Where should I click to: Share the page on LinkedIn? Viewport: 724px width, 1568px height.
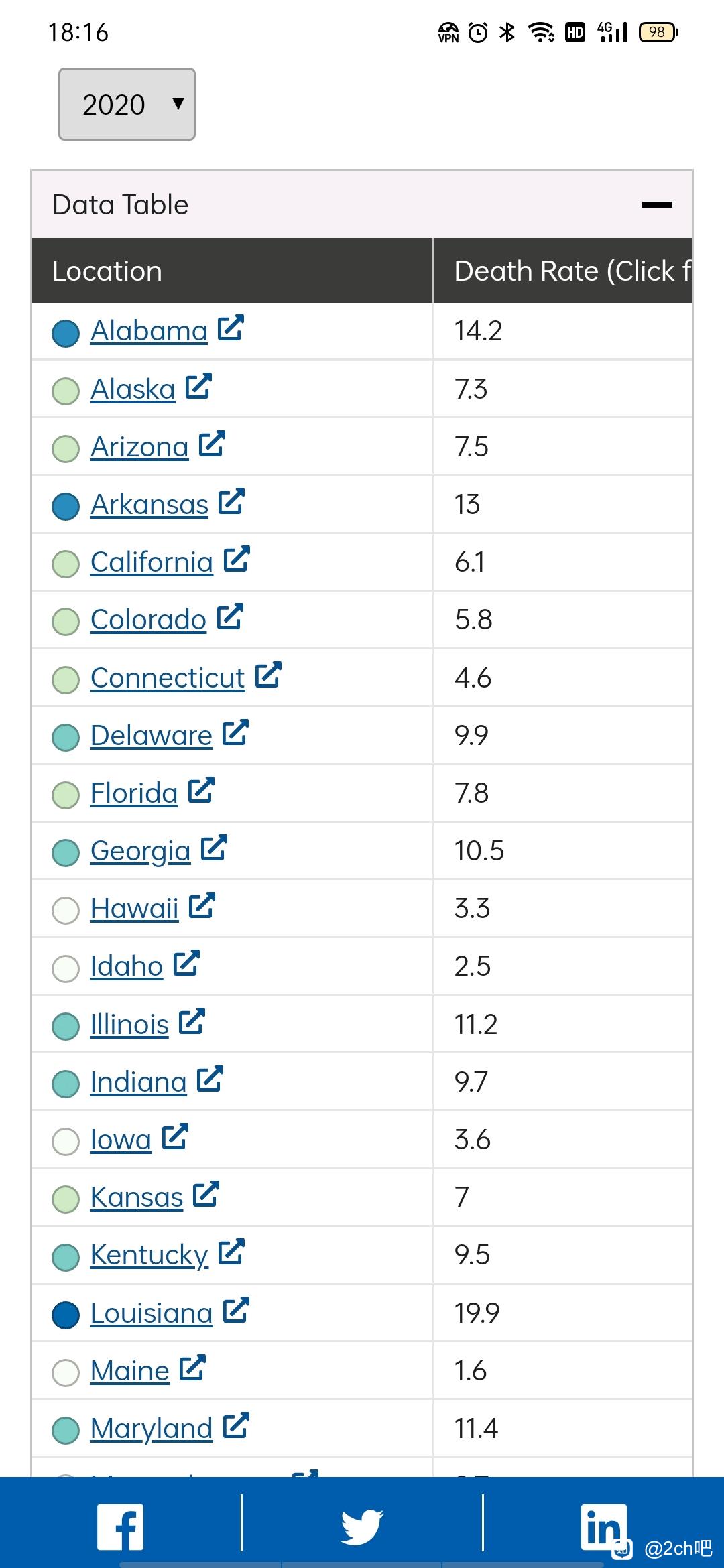point(604,1527)
